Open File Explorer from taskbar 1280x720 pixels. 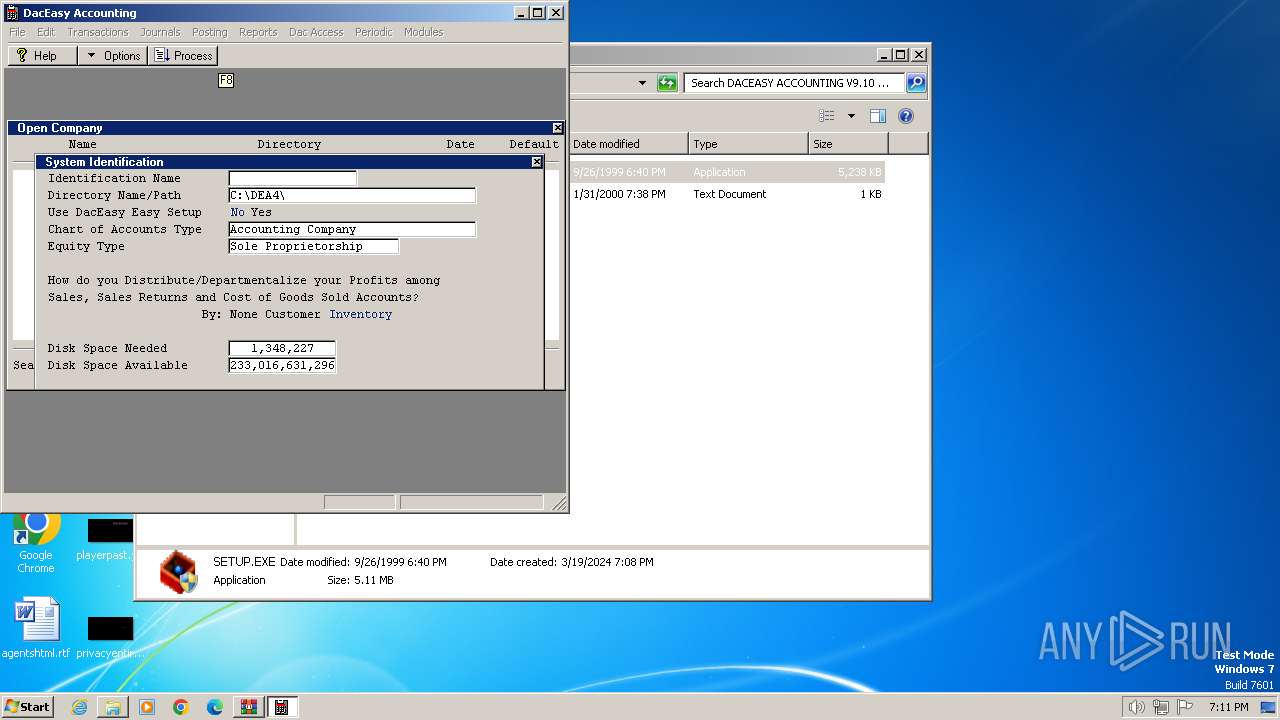coord(113,707)
